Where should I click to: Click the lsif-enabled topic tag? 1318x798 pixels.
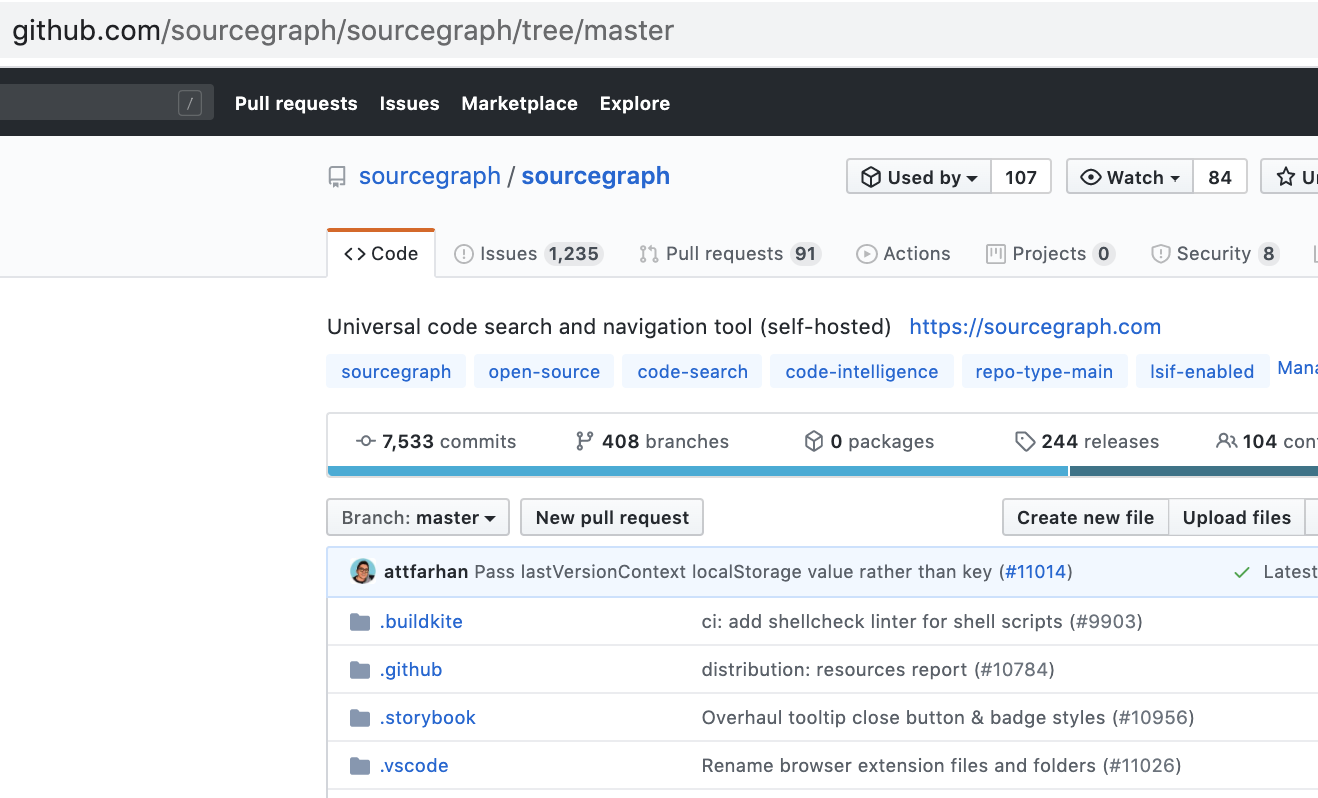(1202, 371)
